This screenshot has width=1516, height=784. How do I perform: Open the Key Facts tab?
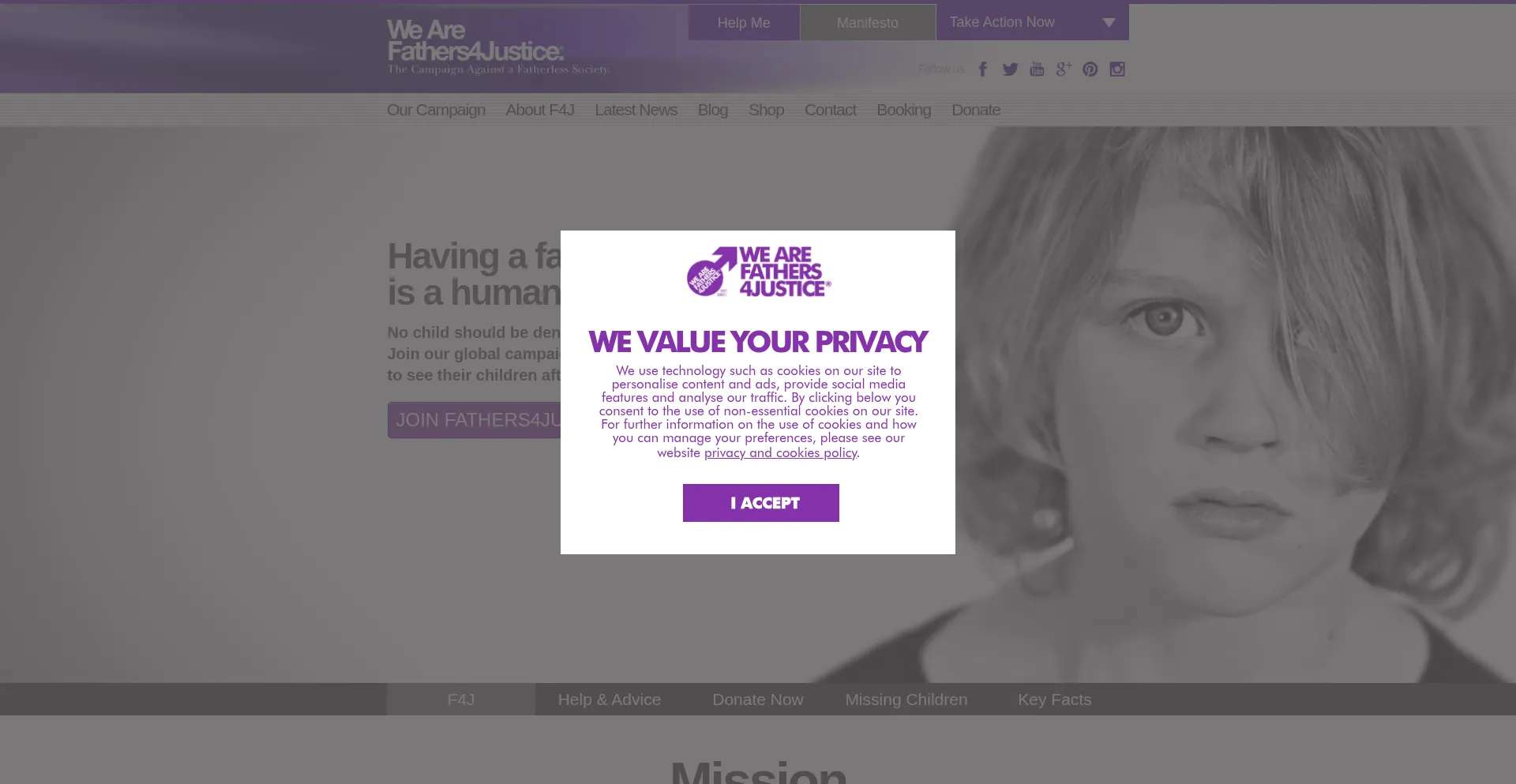[1055, 700]
